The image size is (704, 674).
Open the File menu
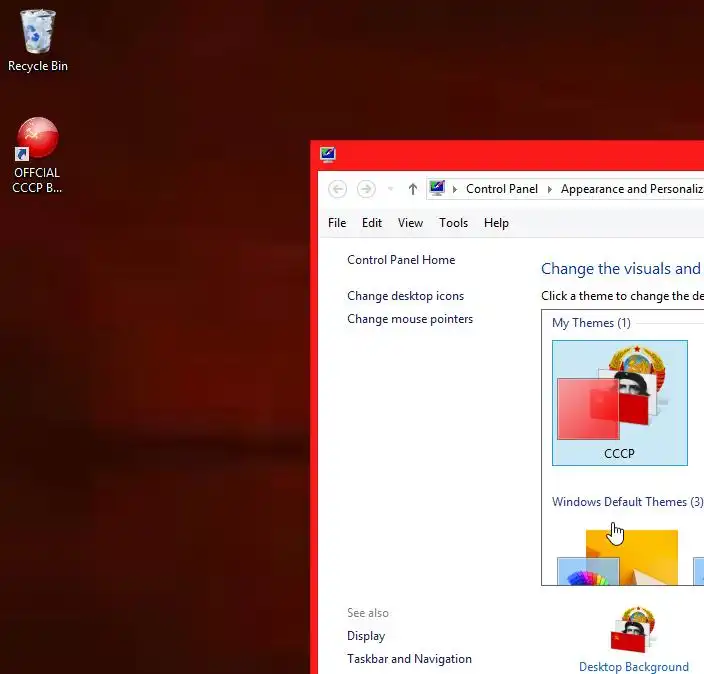[x=337, y=223]
